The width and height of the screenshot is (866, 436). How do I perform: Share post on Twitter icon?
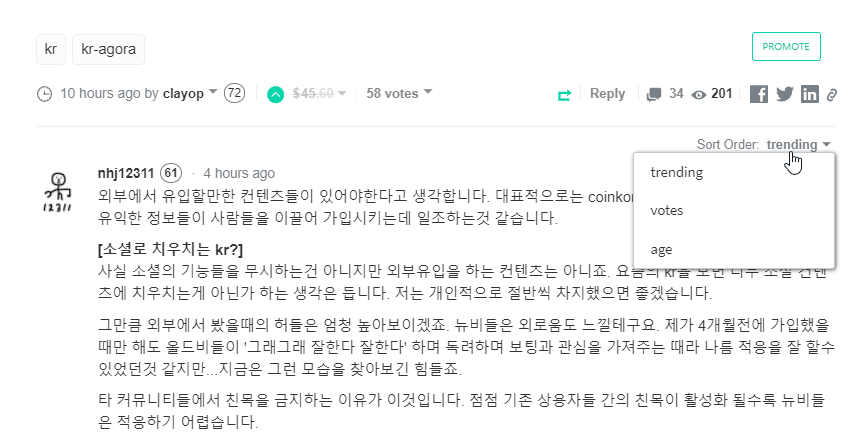point(785,94)
